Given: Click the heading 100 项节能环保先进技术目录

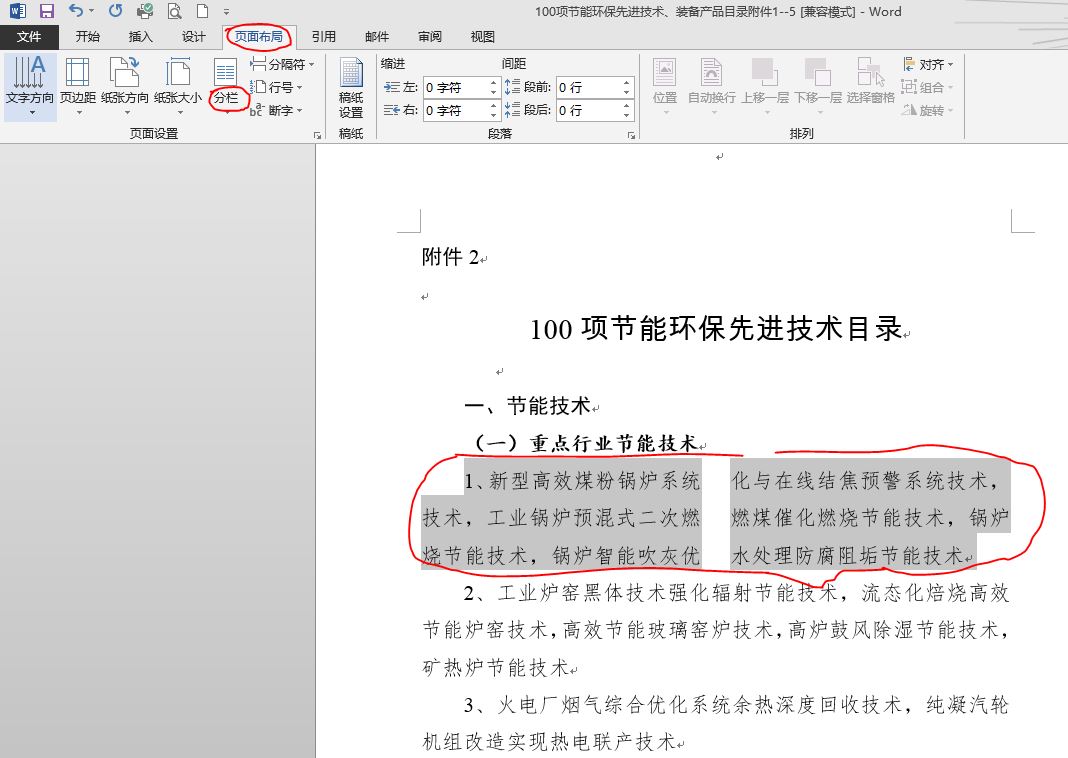Looking at the screenshot, I should coord(717,329).
